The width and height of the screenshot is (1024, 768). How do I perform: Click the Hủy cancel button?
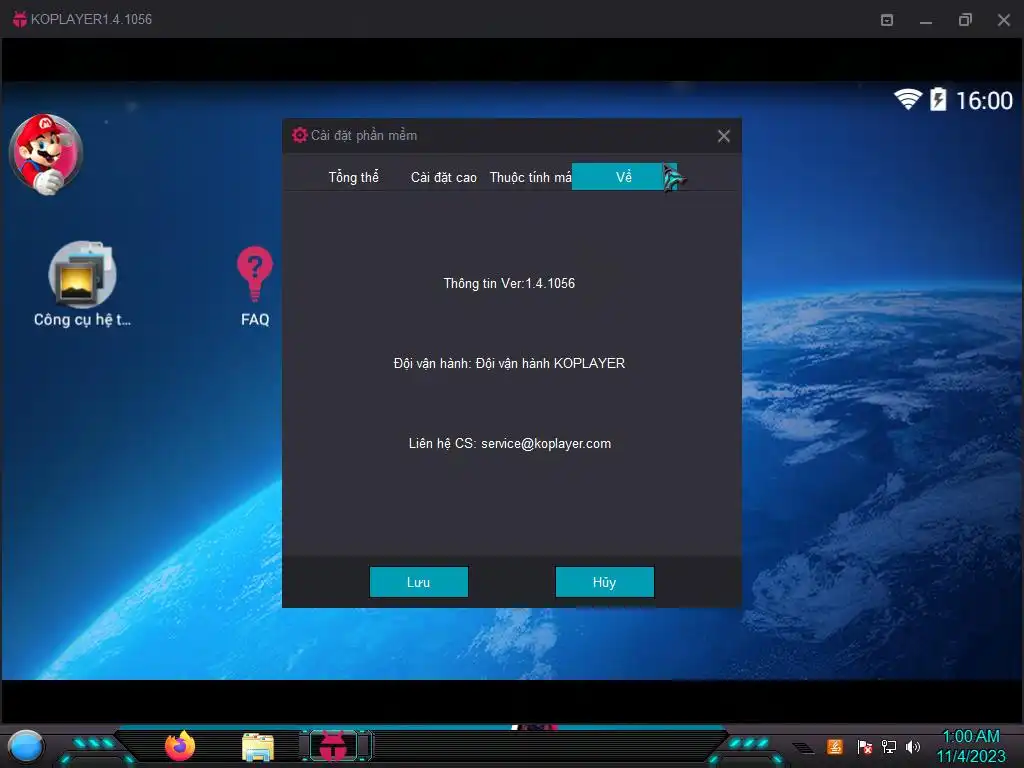pyautogui.click(x=605, y=582)
